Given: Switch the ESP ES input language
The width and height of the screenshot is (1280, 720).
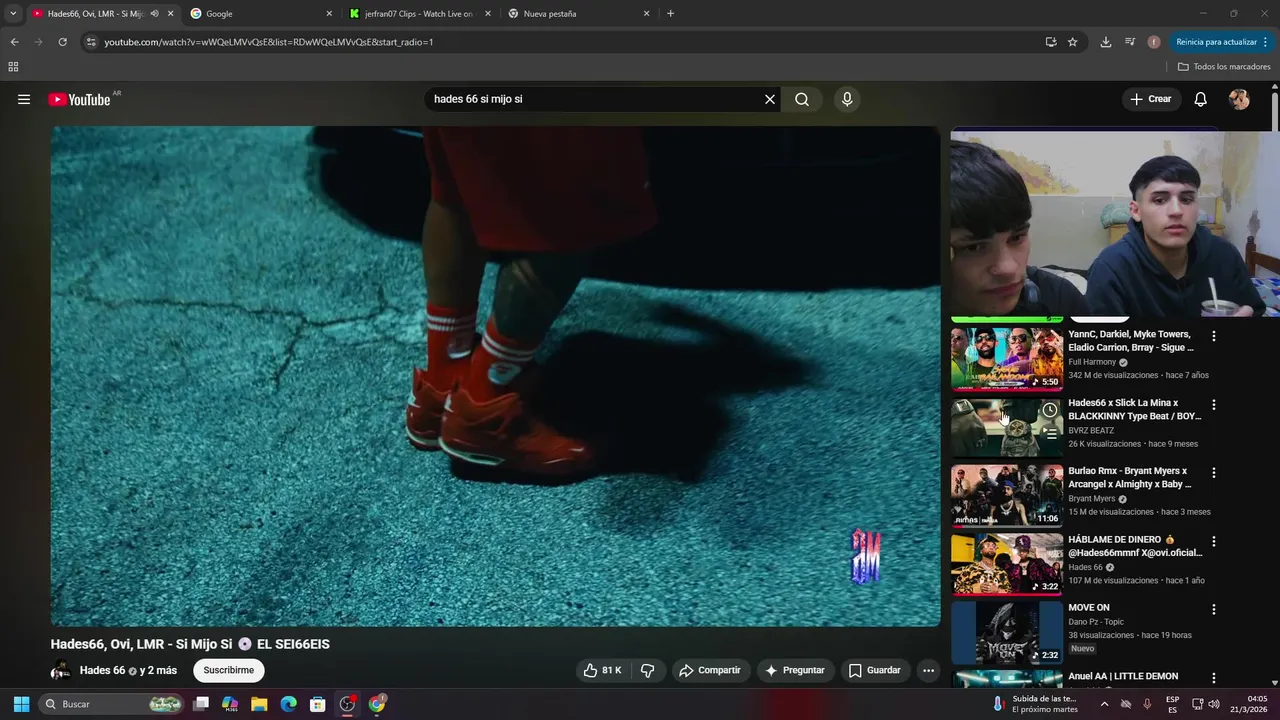Looking at the screenshot, I should tap(1172, 704).
